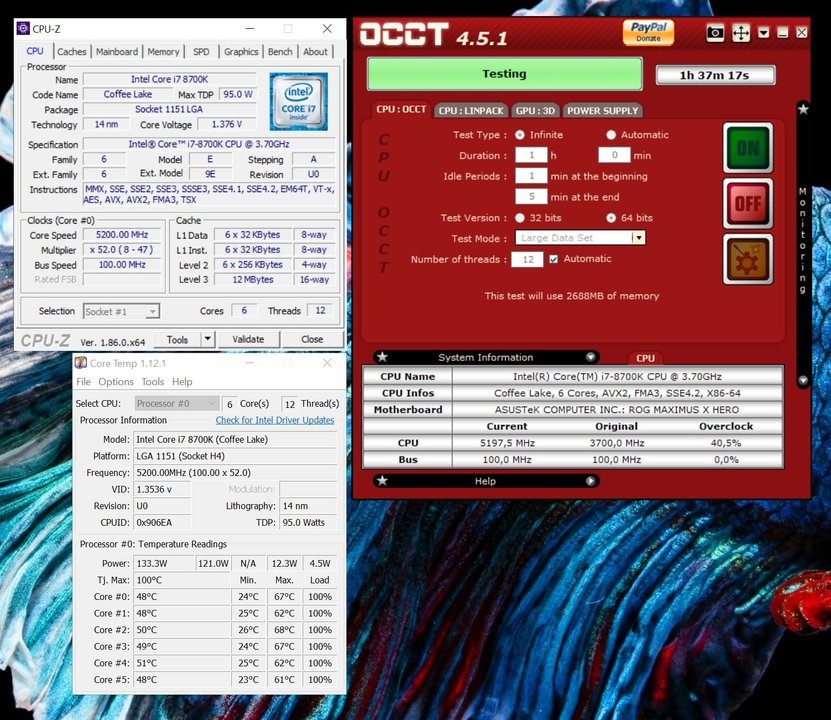Screen dimensions: 831x720
Task: Click Check for Intel Driver Updates link
Action: click(275, 420)
